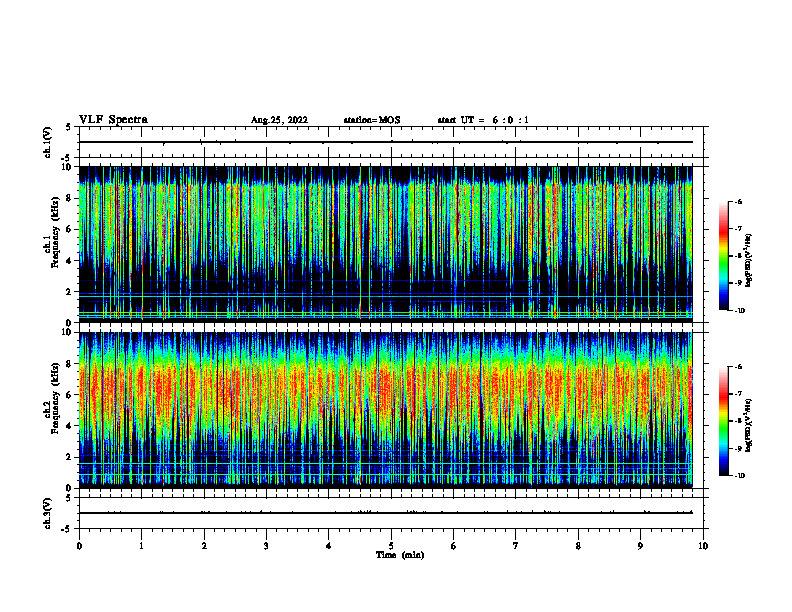Select the ch.1 colorbar log(PSD) label
This screenshot has width=792, height=612.
point(748,260)
